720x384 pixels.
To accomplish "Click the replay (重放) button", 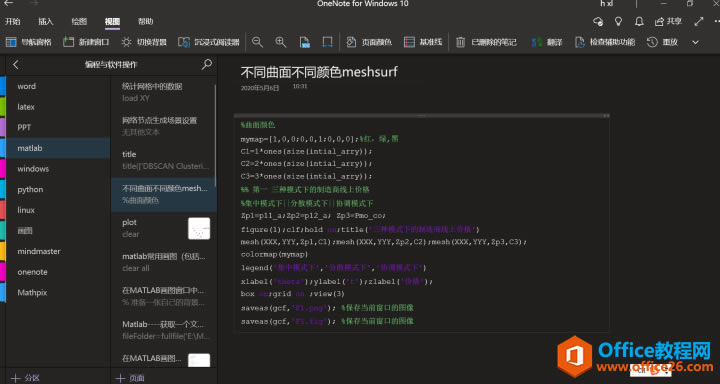I will (662, 42).
